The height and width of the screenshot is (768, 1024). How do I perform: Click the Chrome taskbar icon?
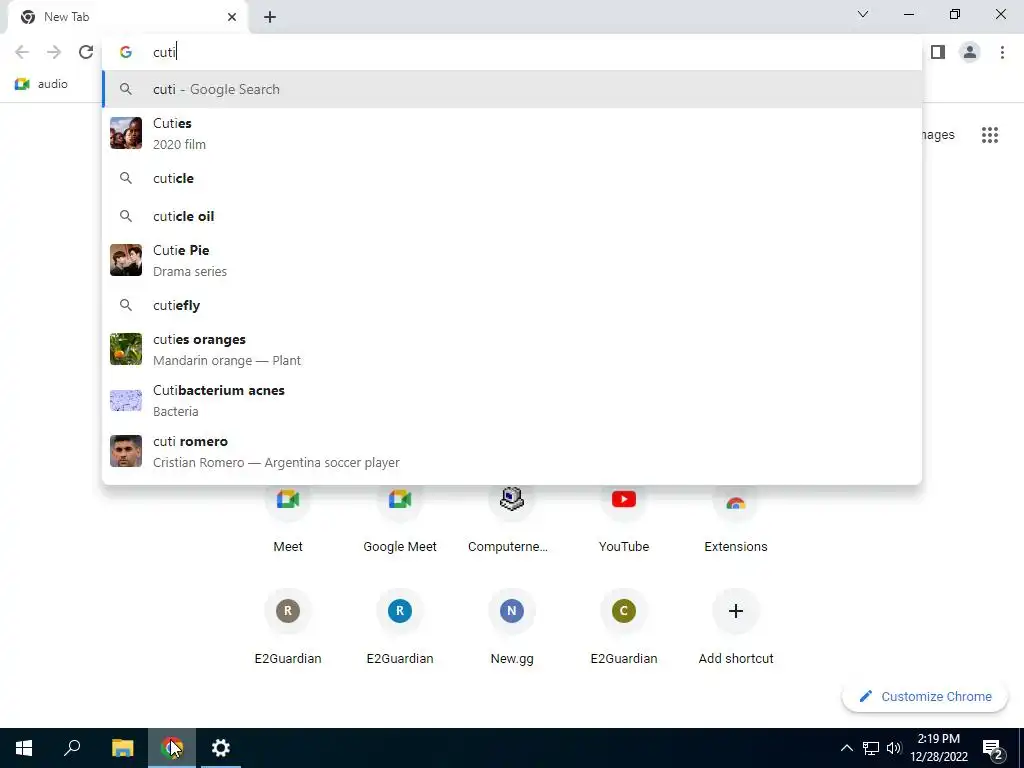(x=172, y=748)
